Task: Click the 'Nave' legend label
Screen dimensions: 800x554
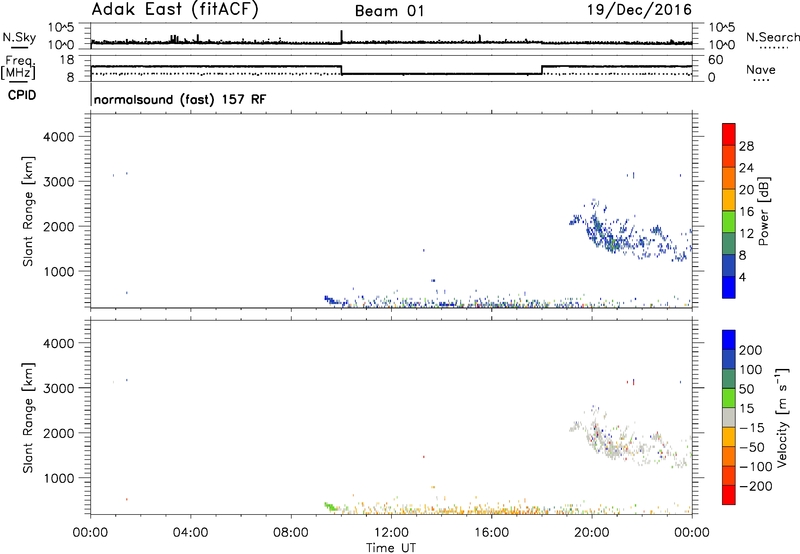Action: point(761,69)
